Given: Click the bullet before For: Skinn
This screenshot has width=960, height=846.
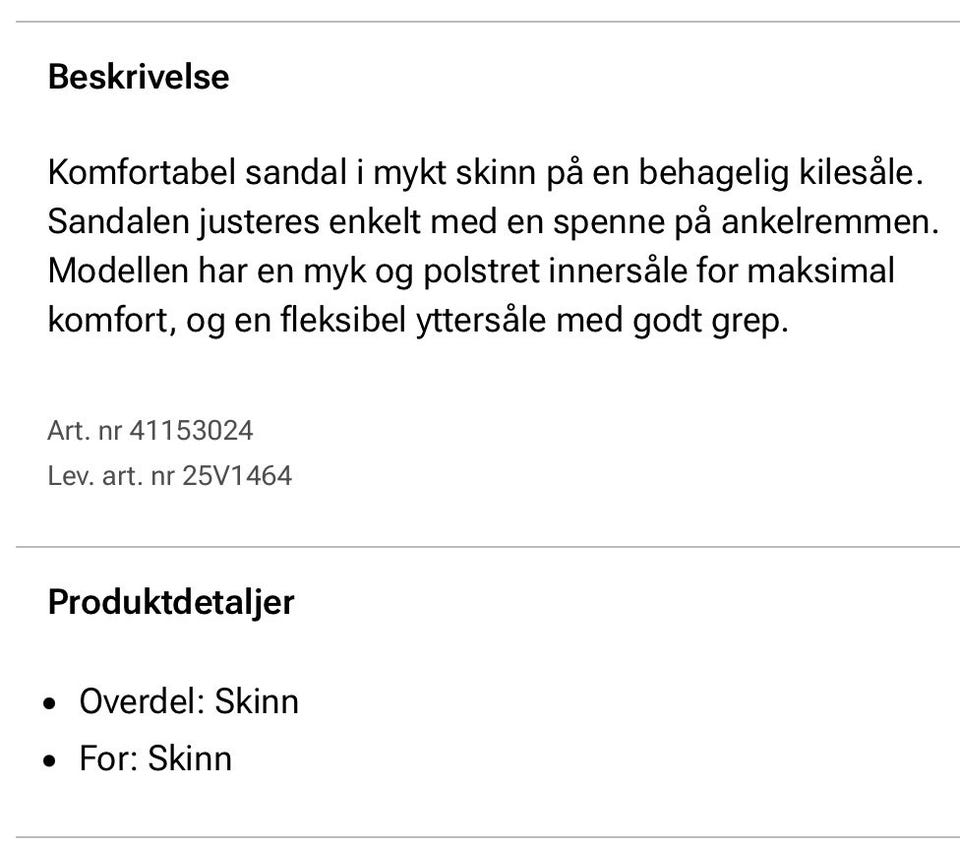Looking at the screenshot, I should point(52,761).
